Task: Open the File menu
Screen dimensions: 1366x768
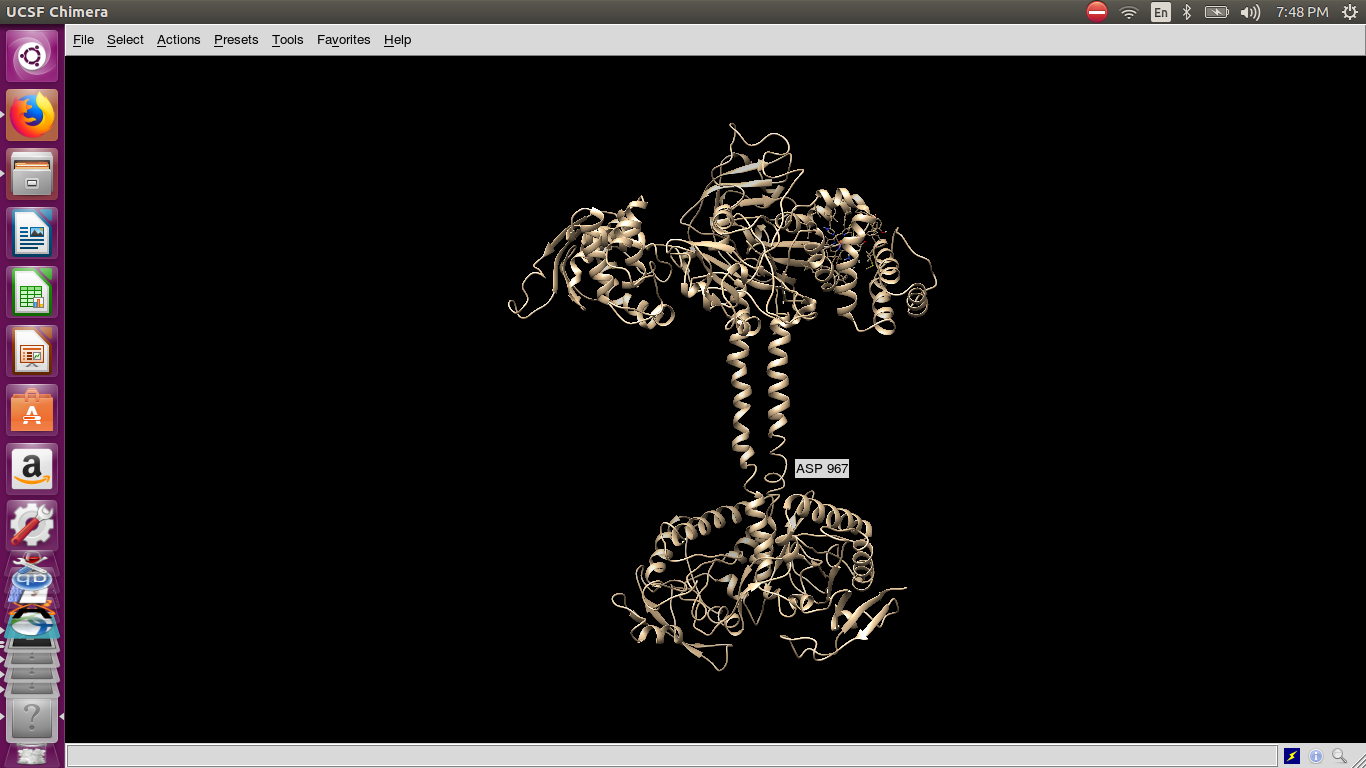Action: [84, 40]
